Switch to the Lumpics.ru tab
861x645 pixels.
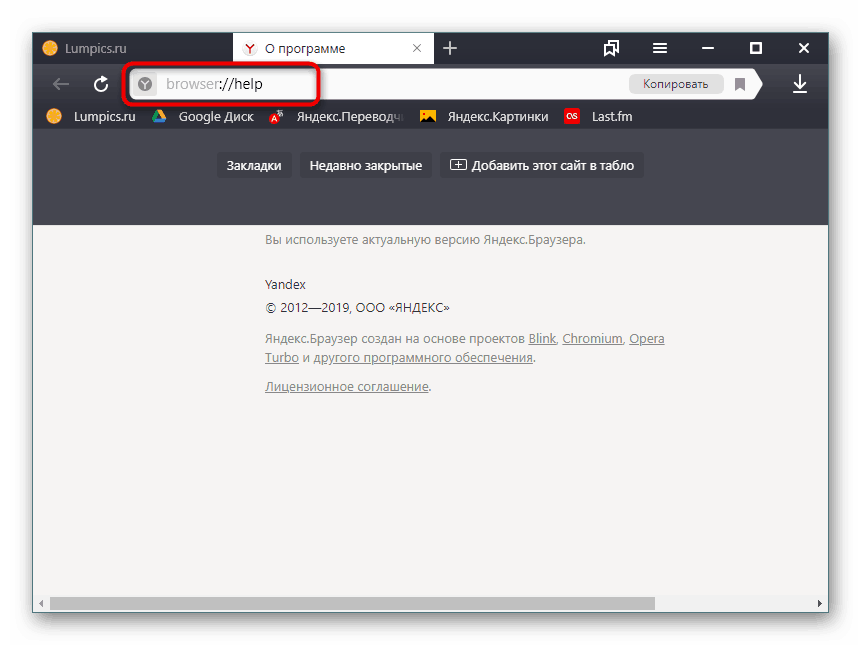tap(133, 48)
